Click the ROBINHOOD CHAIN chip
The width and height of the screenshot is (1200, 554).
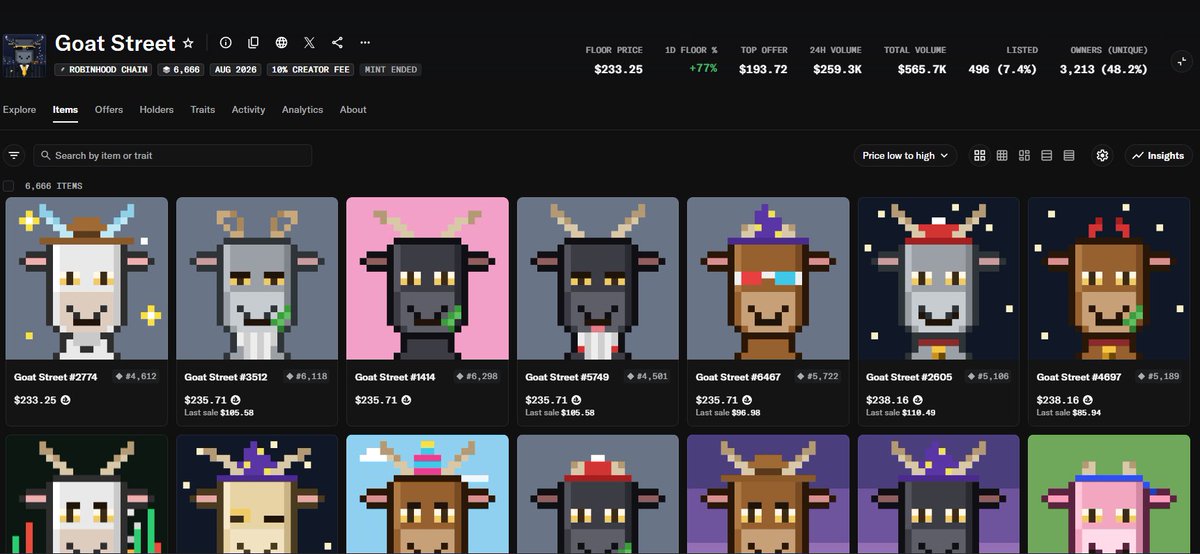[x=102, y=70]
